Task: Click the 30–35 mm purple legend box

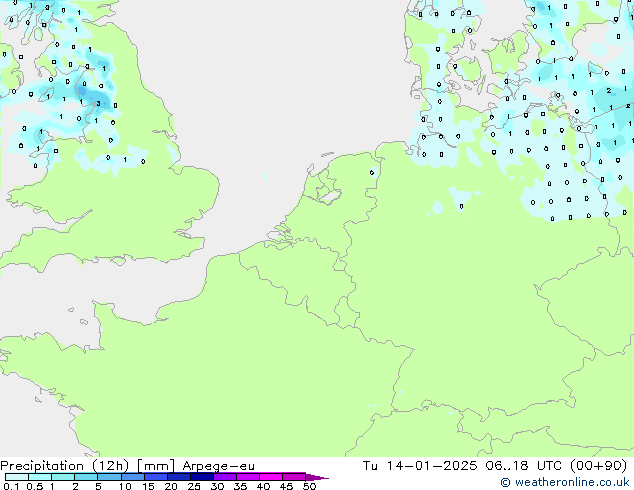Action: click(x=224, y=477)
